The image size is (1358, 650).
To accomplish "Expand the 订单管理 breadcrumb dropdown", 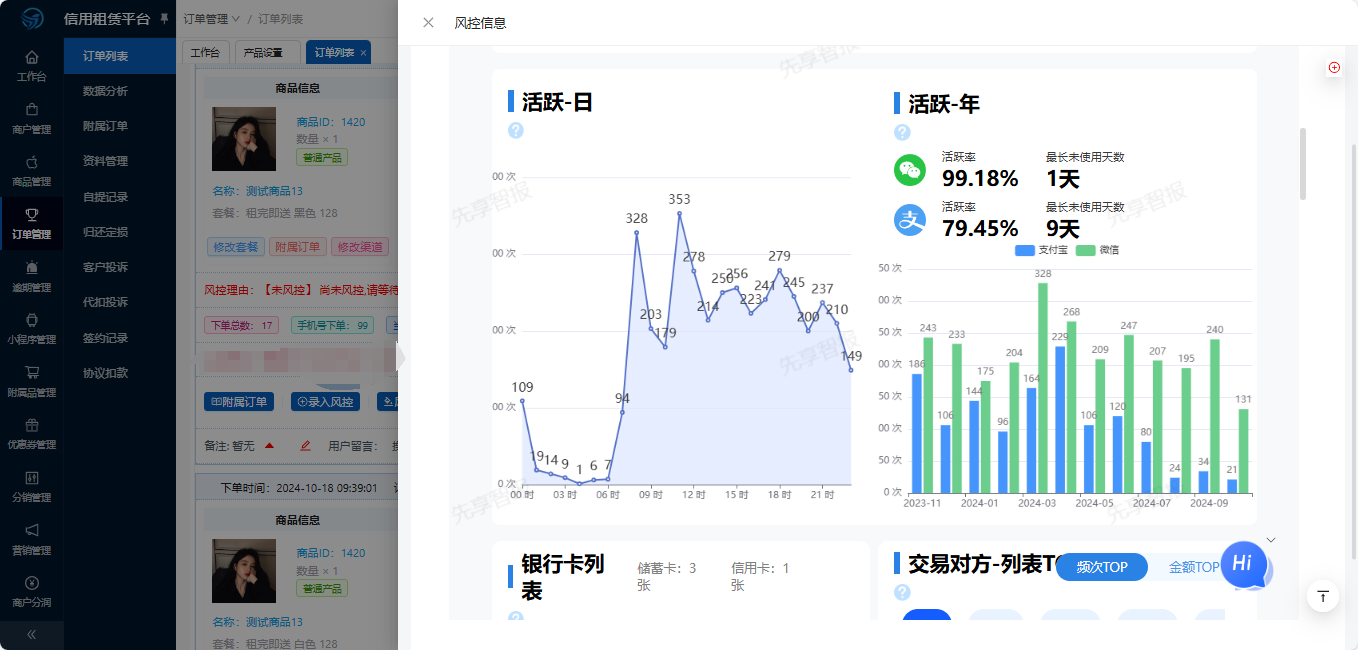I will (211, 19).
